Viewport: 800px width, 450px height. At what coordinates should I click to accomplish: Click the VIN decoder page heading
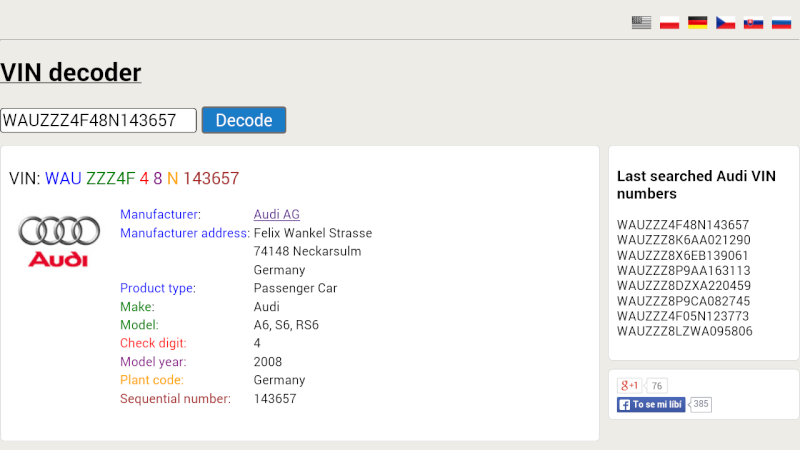70,72
